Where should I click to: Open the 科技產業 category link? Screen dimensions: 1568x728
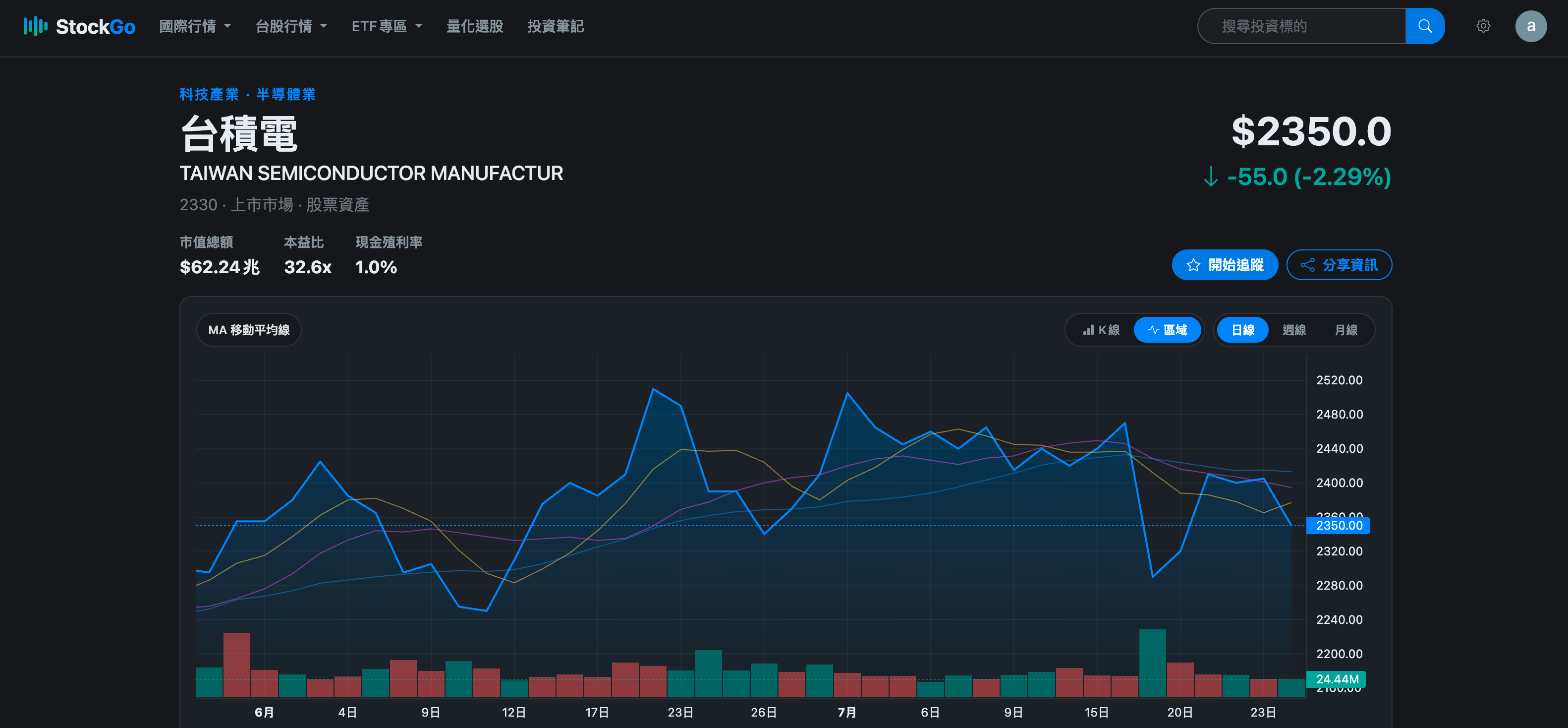click(209, 94)
